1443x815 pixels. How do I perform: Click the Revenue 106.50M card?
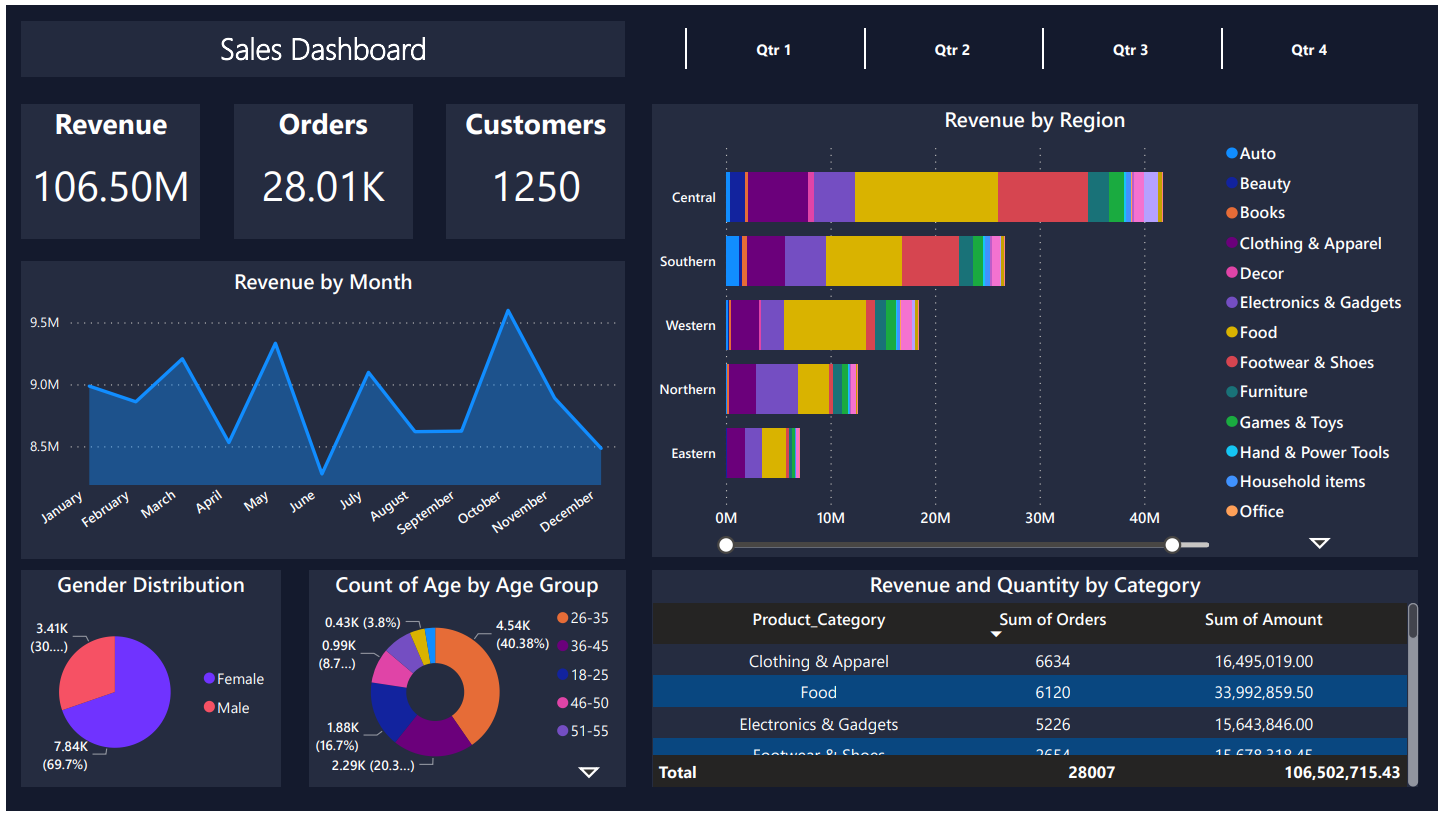pos(110,171)
